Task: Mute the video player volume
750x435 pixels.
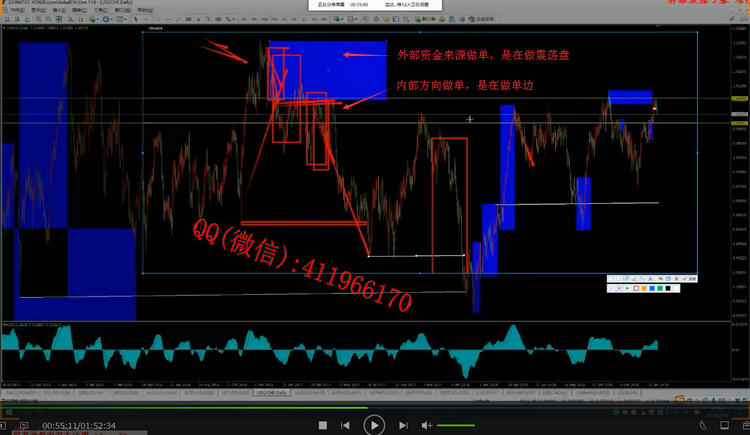Action: (426, 425)
